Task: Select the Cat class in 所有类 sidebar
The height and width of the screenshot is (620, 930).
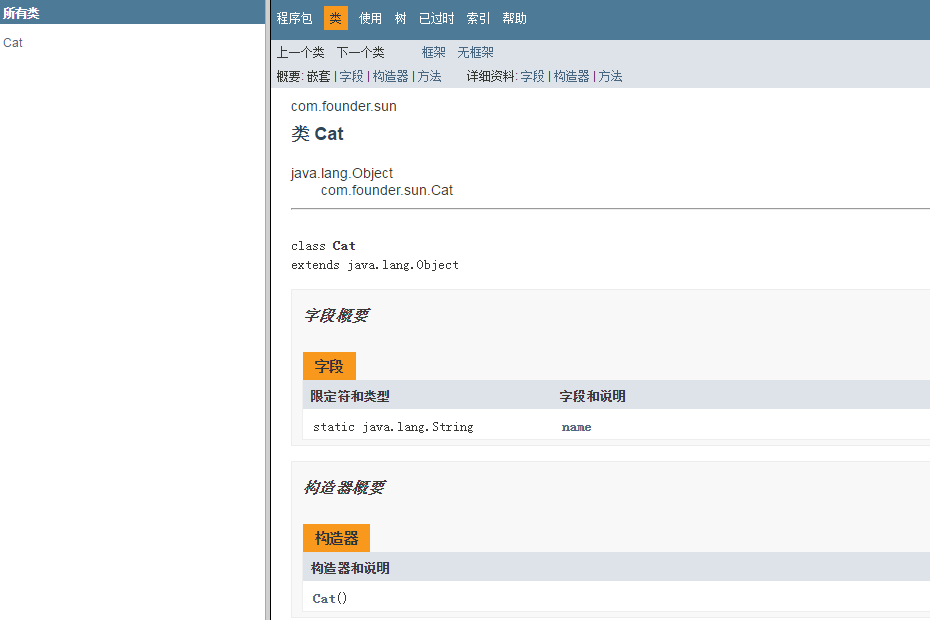Action: pos(12,42)
